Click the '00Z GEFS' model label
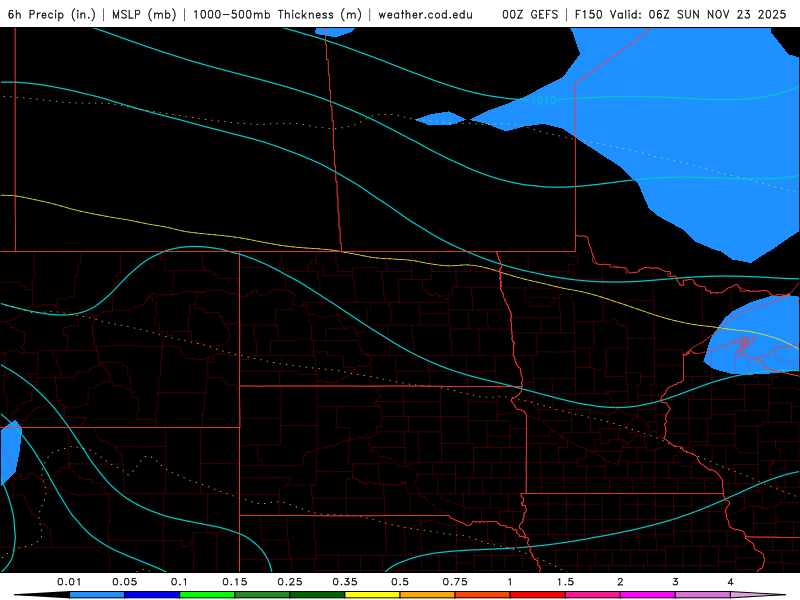 [x=530, y=14]
